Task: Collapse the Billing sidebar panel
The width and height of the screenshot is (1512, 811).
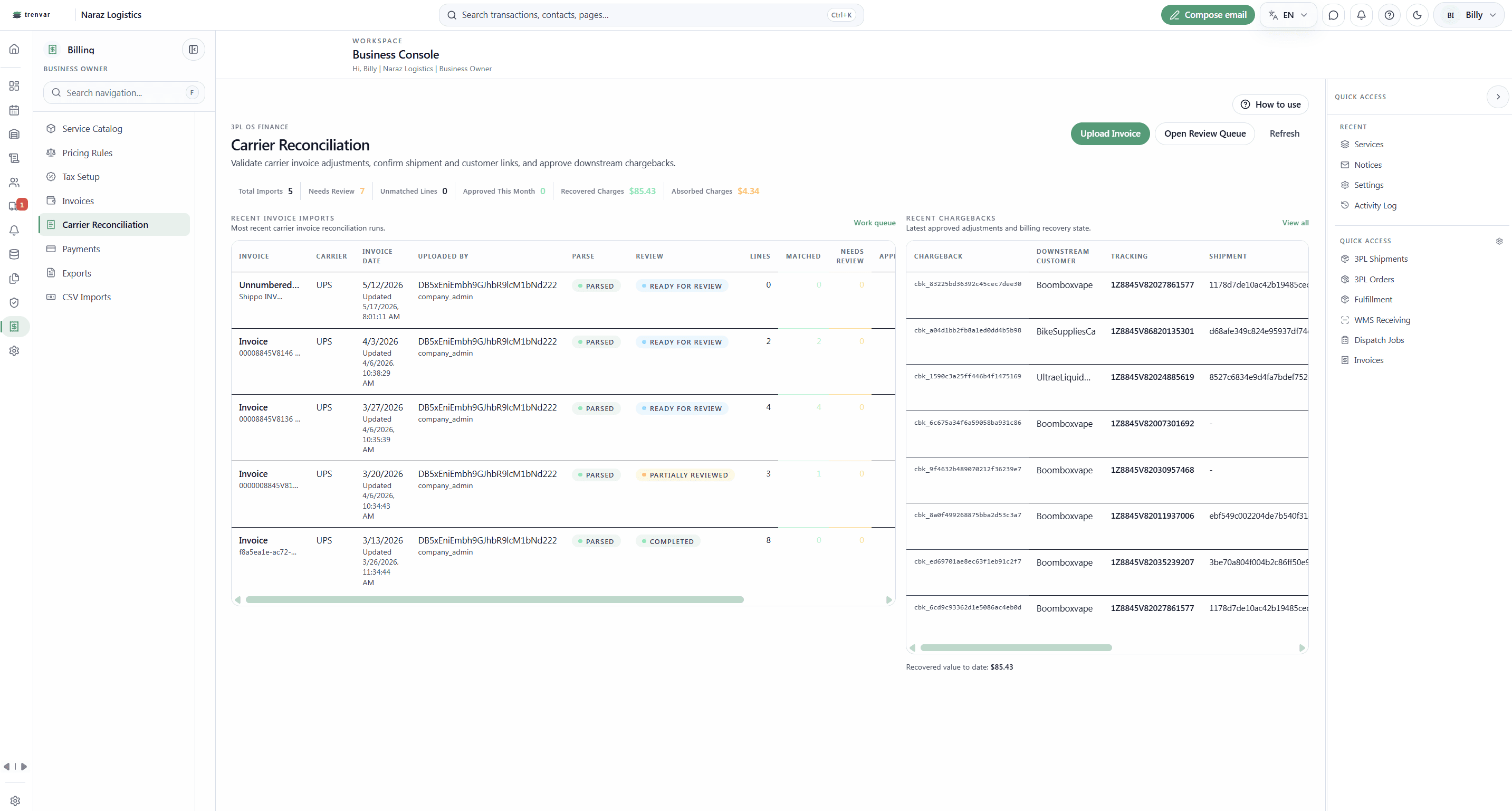Action: [x=193, y=49]
